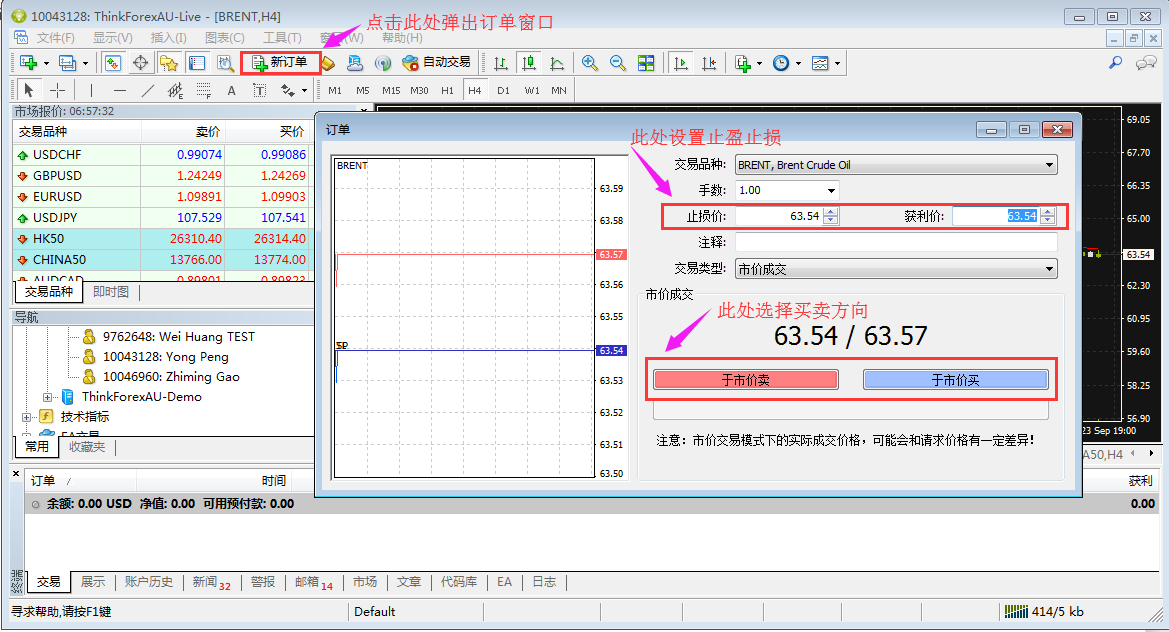Click the zoom out magnifier icon
This screenshot has height=632, width=1169.
(x=618, y=62)
